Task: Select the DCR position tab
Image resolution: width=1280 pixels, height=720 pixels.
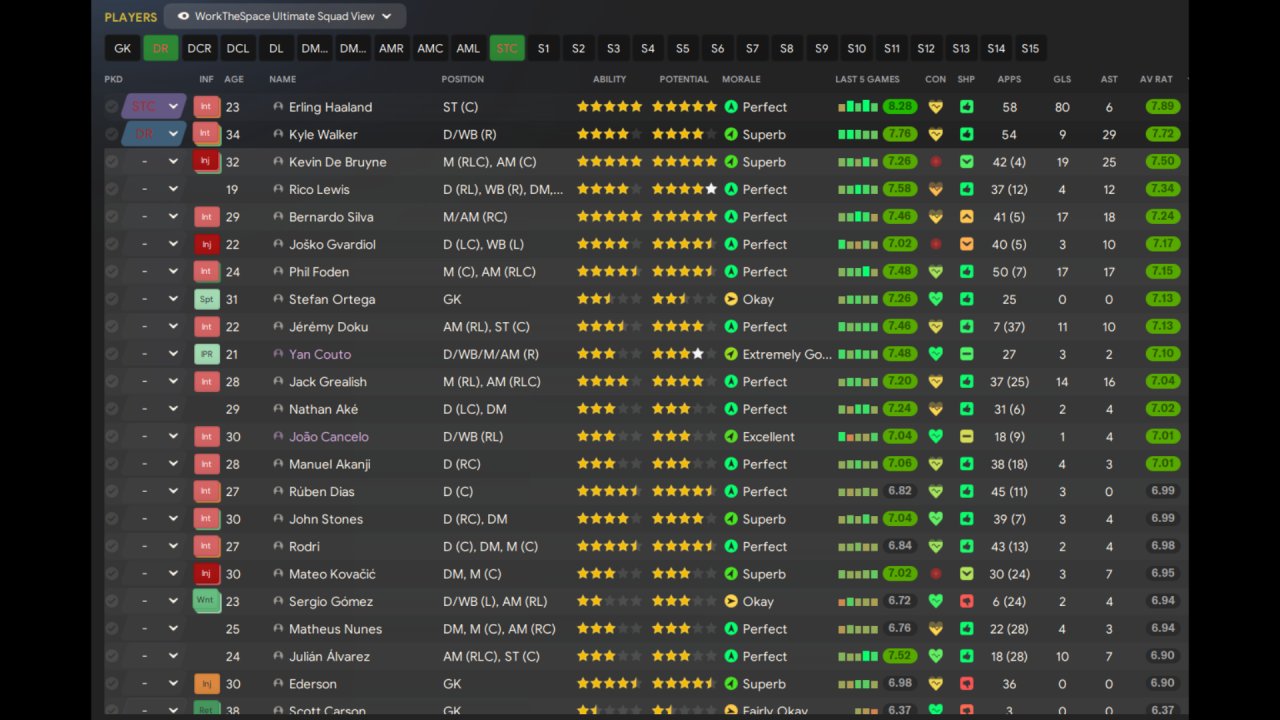Action: coord(199,48)
